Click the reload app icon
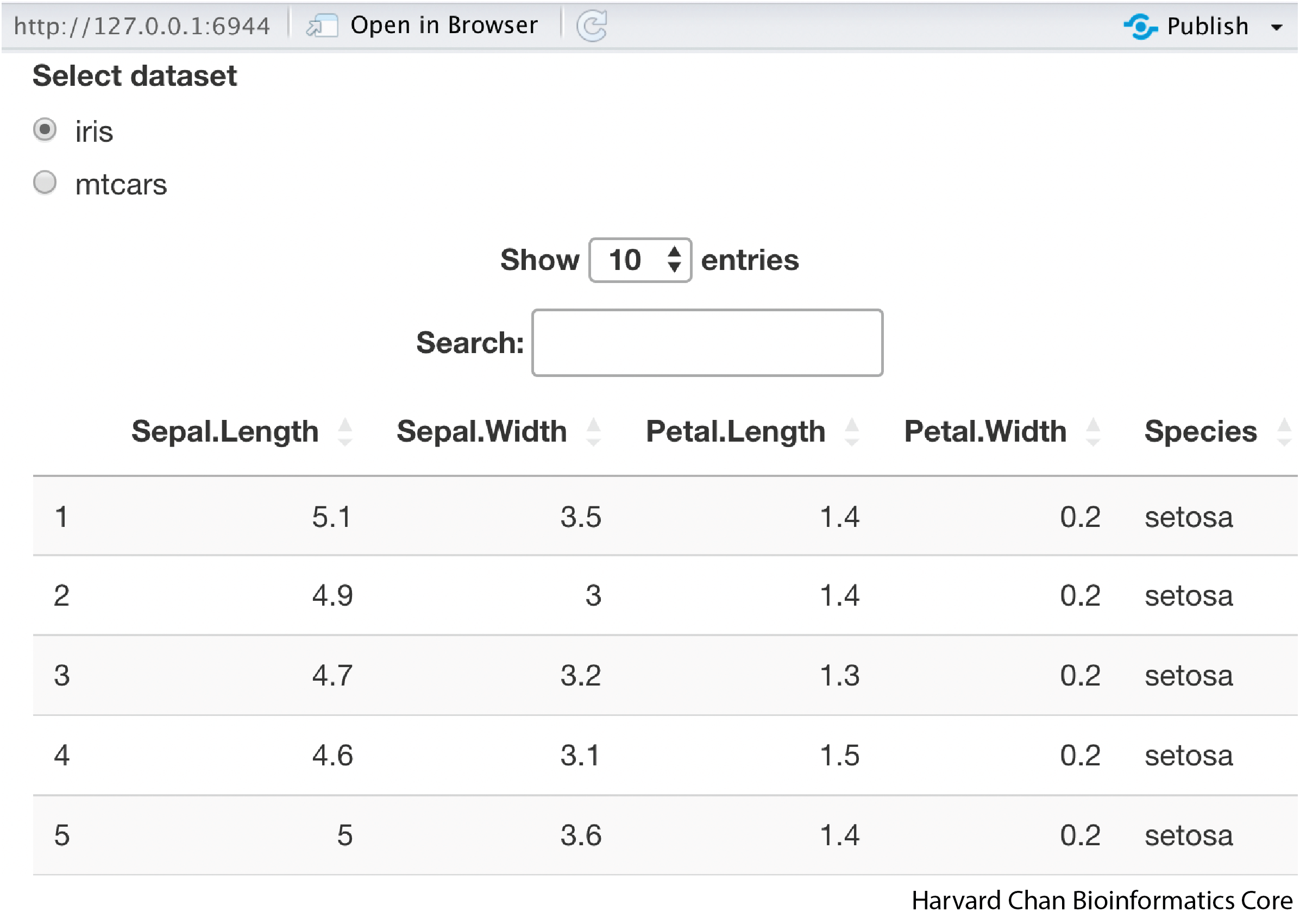 (591, 26)
